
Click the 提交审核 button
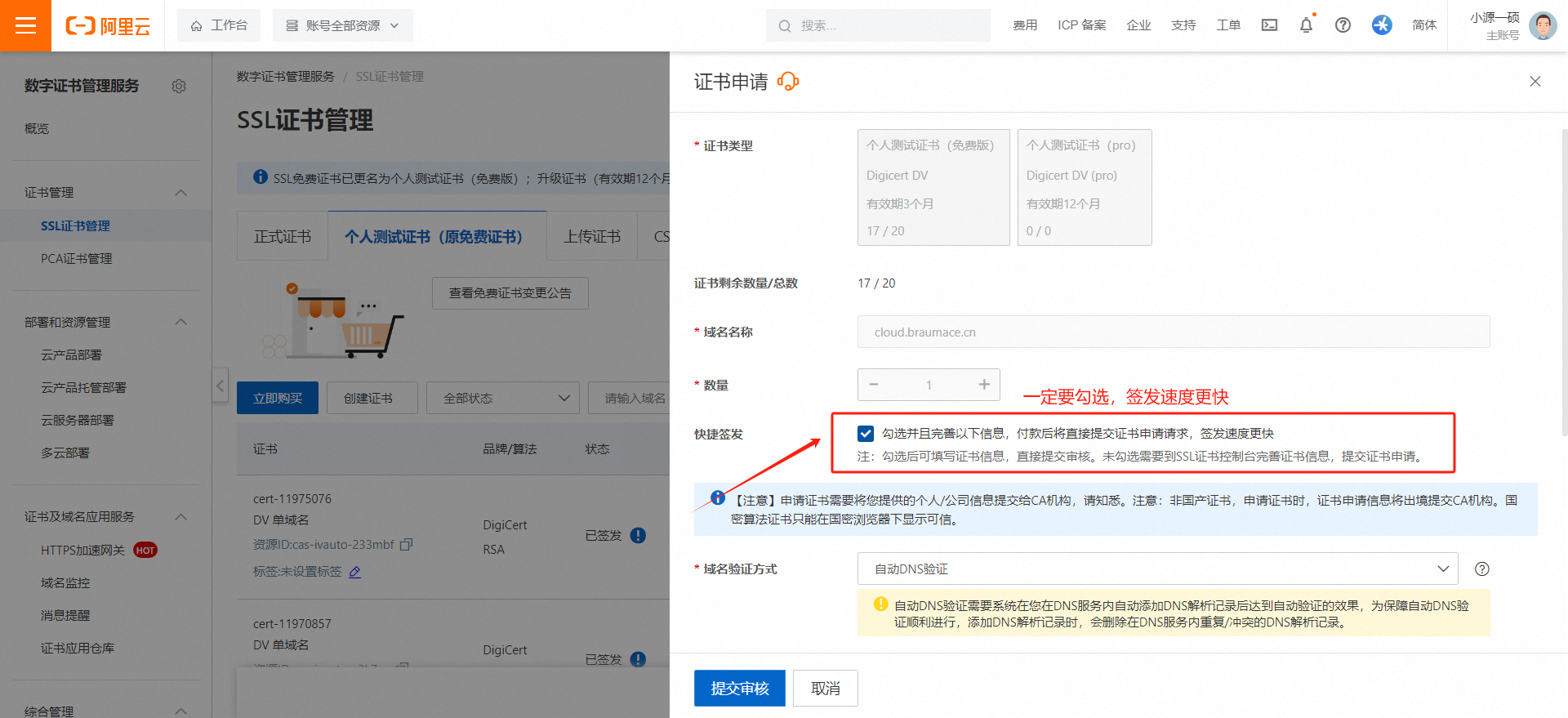[740, 688]
